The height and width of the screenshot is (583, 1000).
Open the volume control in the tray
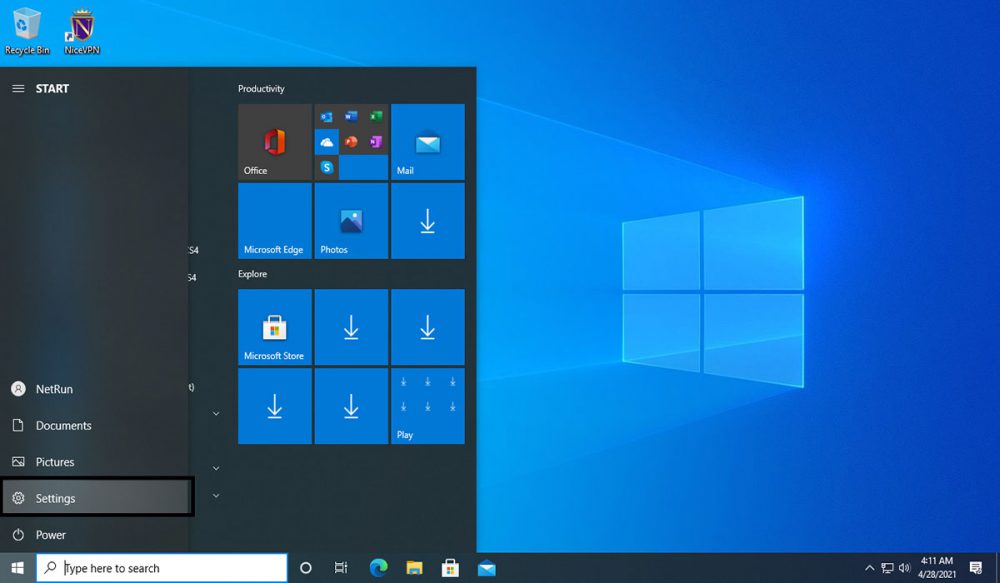[x=904, y=568]
